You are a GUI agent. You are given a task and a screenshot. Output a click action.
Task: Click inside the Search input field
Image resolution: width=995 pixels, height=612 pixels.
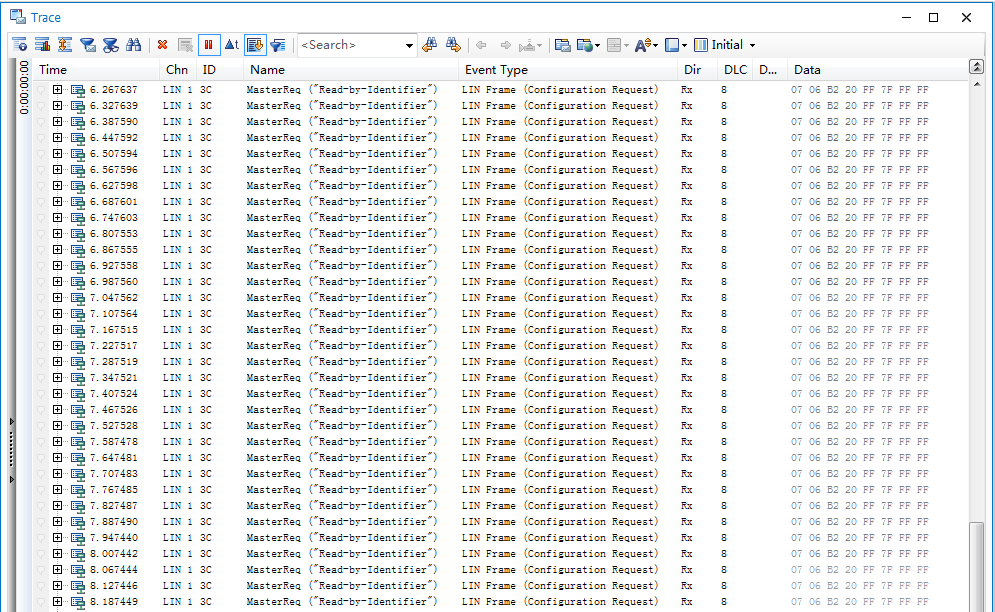pos(350,45)
